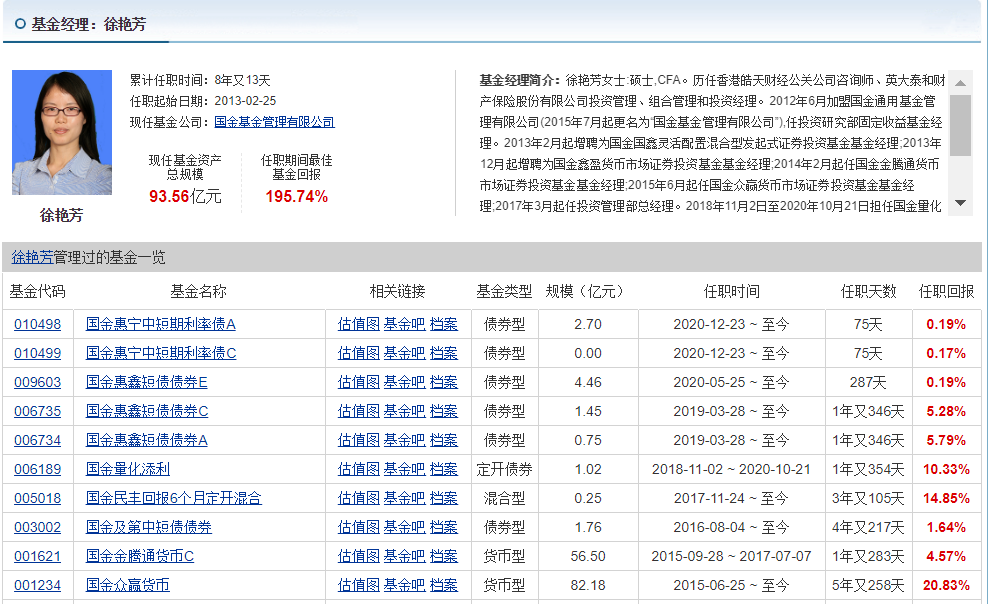
Task: Click the 93.56亿元 total assets value
Action: (x=185, y=197)
